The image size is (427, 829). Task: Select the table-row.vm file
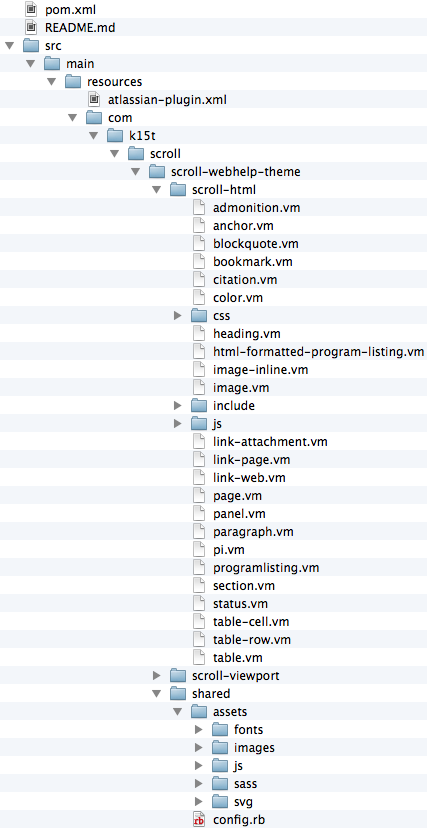pyautogui.click(x=214, y=639)
